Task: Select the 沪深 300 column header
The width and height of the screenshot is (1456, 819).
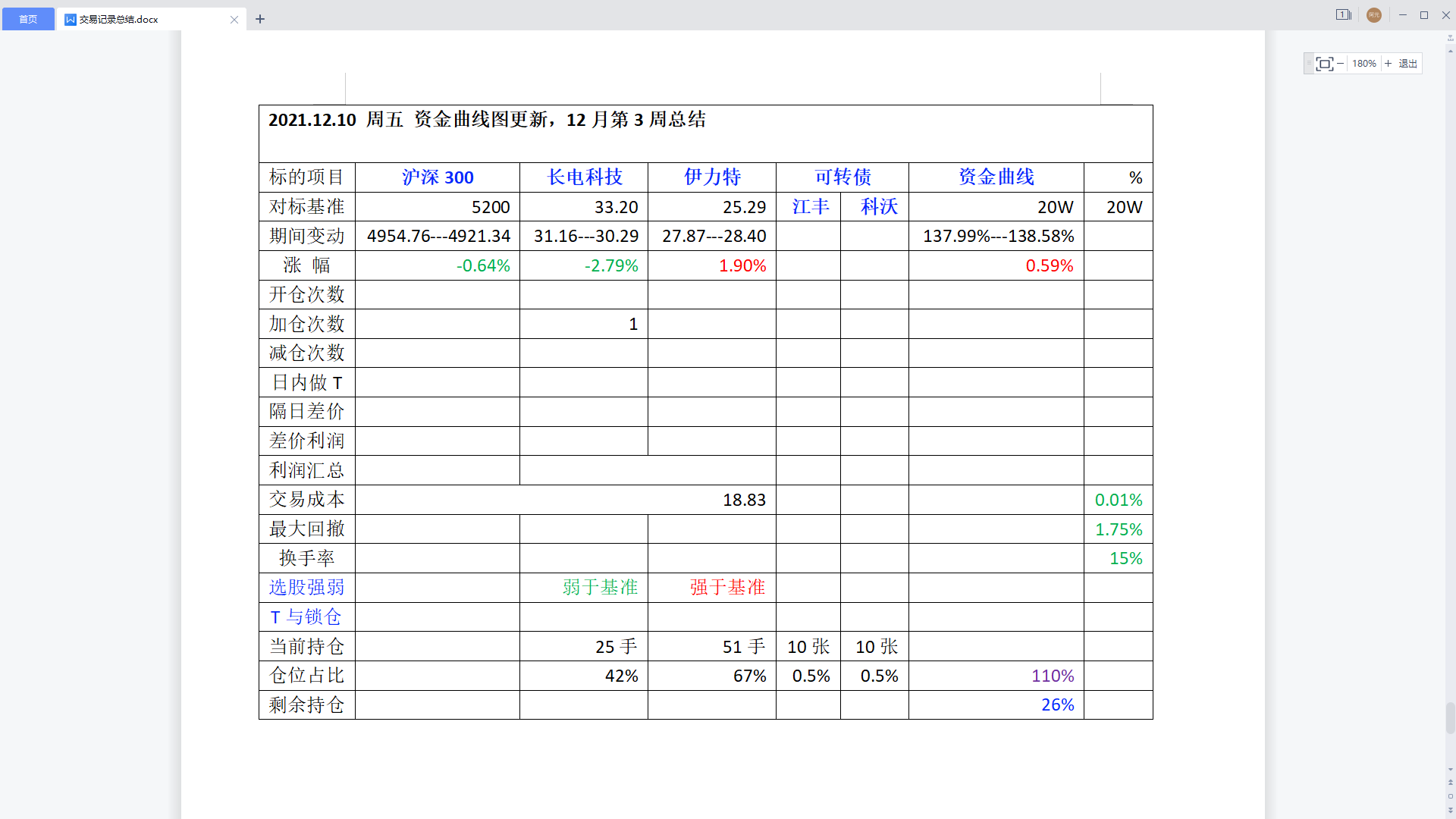Action: (x=438, y=177)
